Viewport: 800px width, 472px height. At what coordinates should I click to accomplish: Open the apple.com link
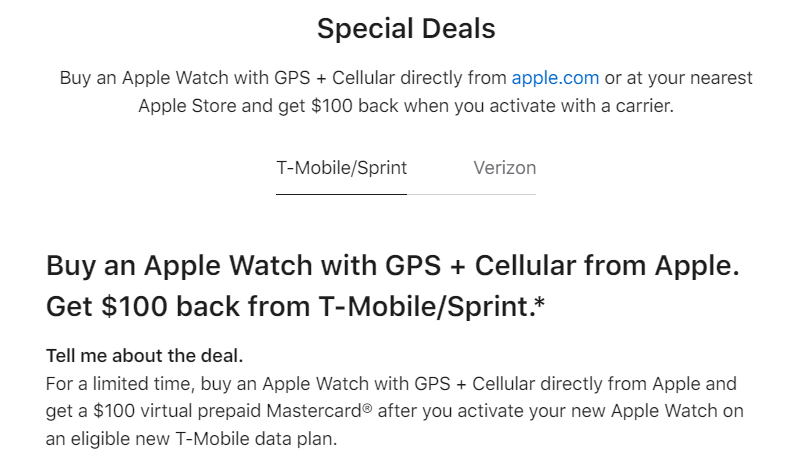555,78
